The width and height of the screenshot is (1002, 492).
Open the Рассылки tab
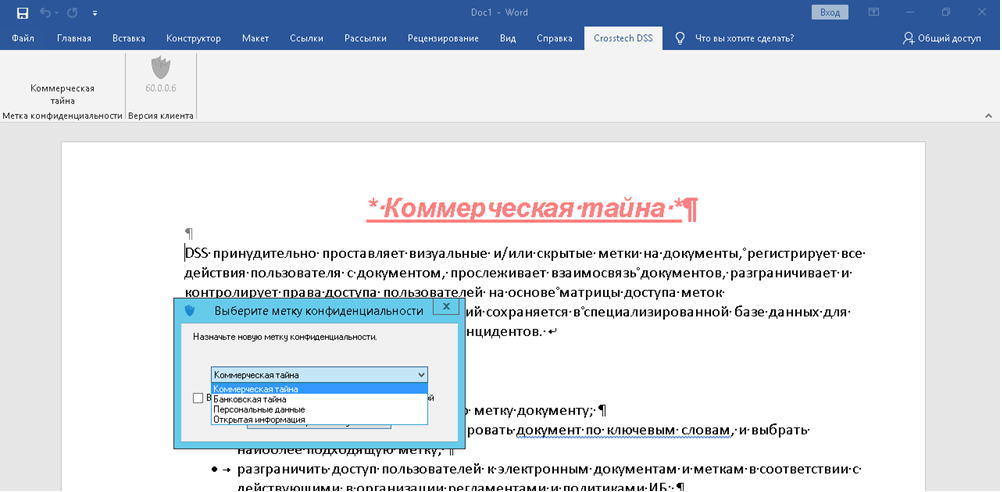(x=366, y=38)
